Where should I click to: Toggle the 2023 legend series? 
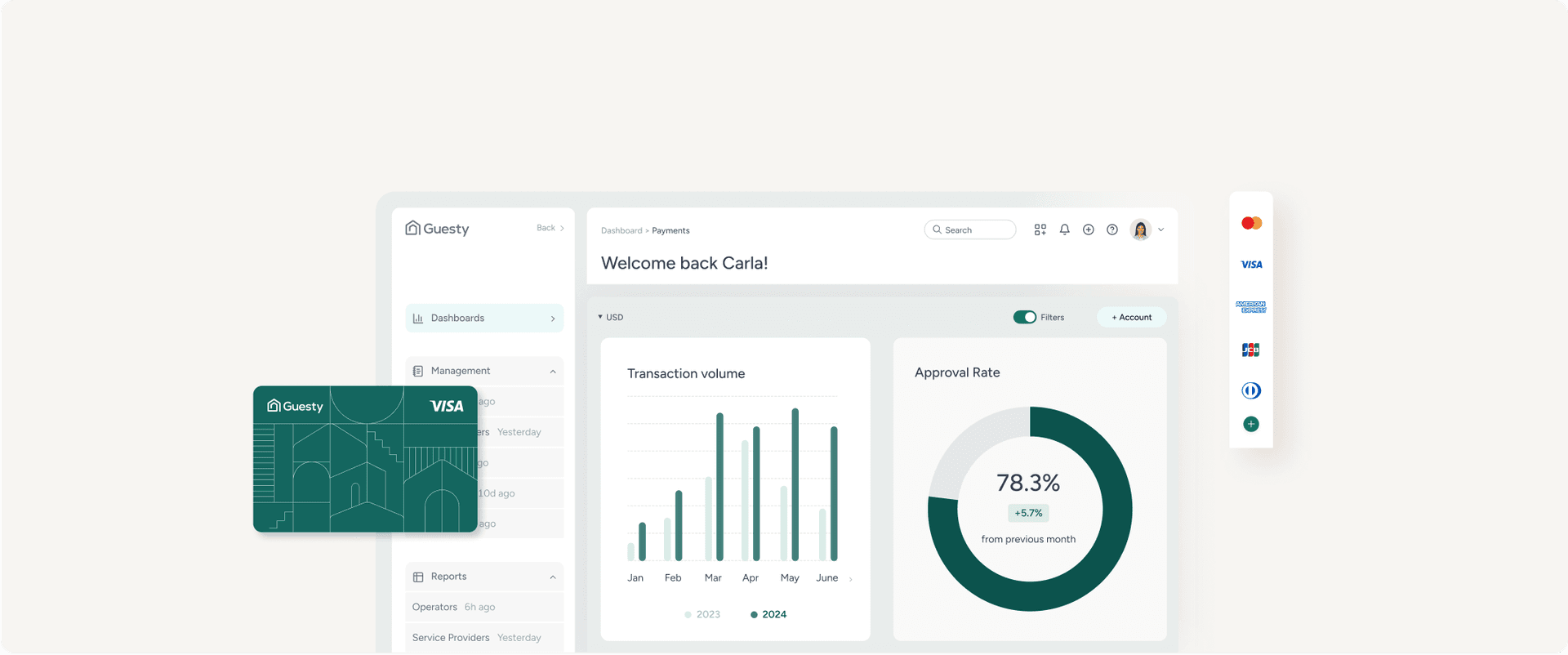click(702, 614)
